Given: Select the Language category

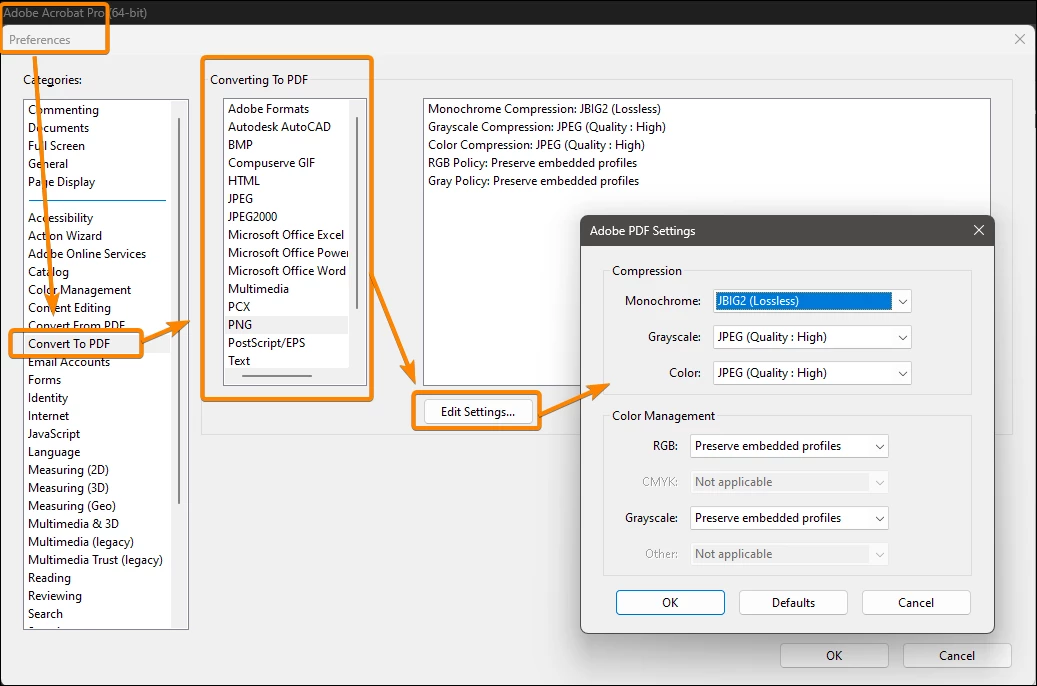Looking at the screenshot, I should [54, 452].
